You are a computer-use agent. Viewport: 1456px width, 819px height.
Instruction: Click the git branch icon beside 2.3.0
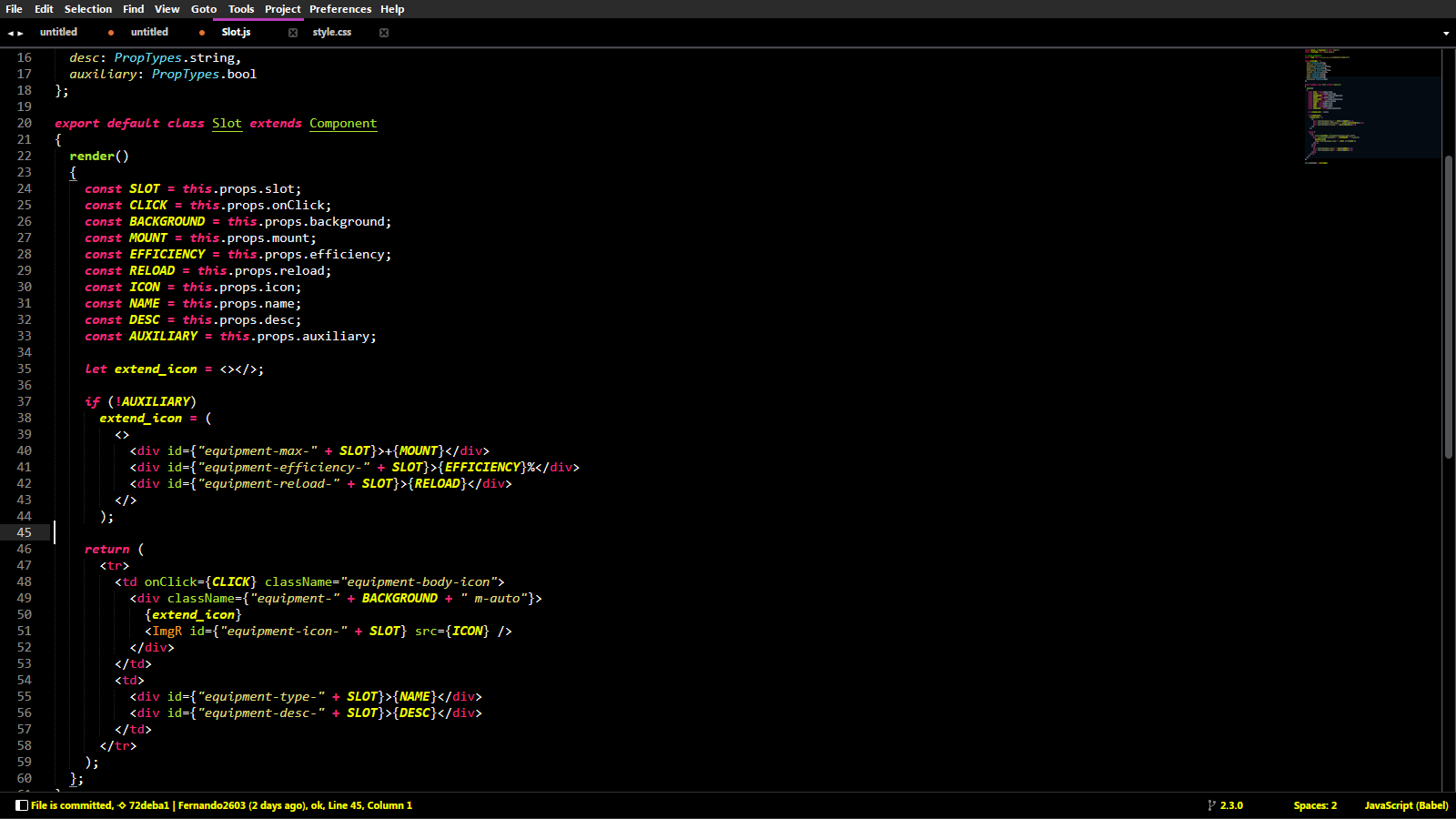(x=1211, y=805)
